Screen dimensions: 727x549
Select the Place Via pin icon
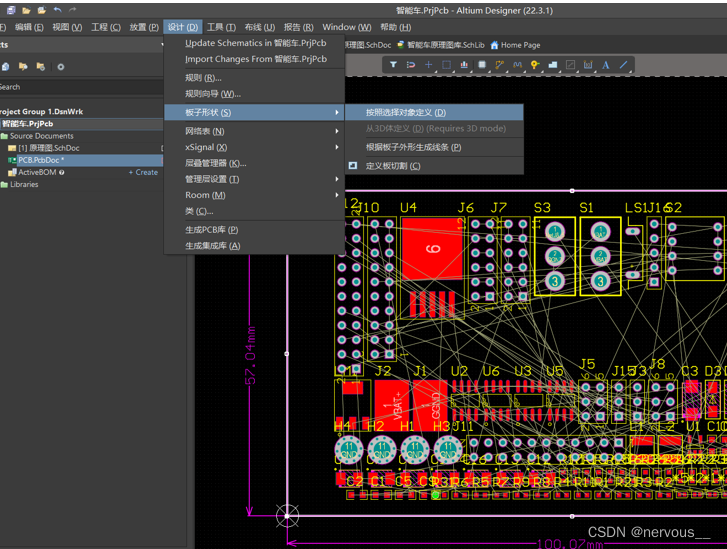[535, 65]
